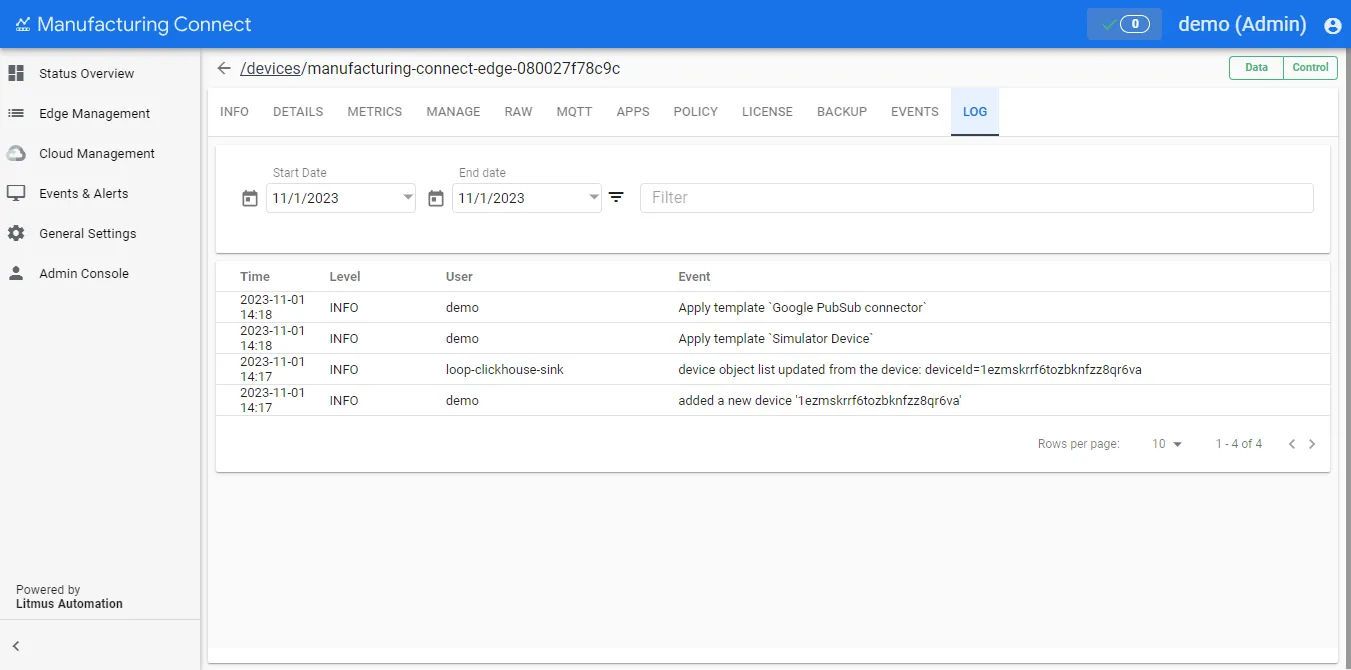The height and width of the screenshot is (670, 1351).
Task: Go to previous page of log
Action: coord(1292,444)
